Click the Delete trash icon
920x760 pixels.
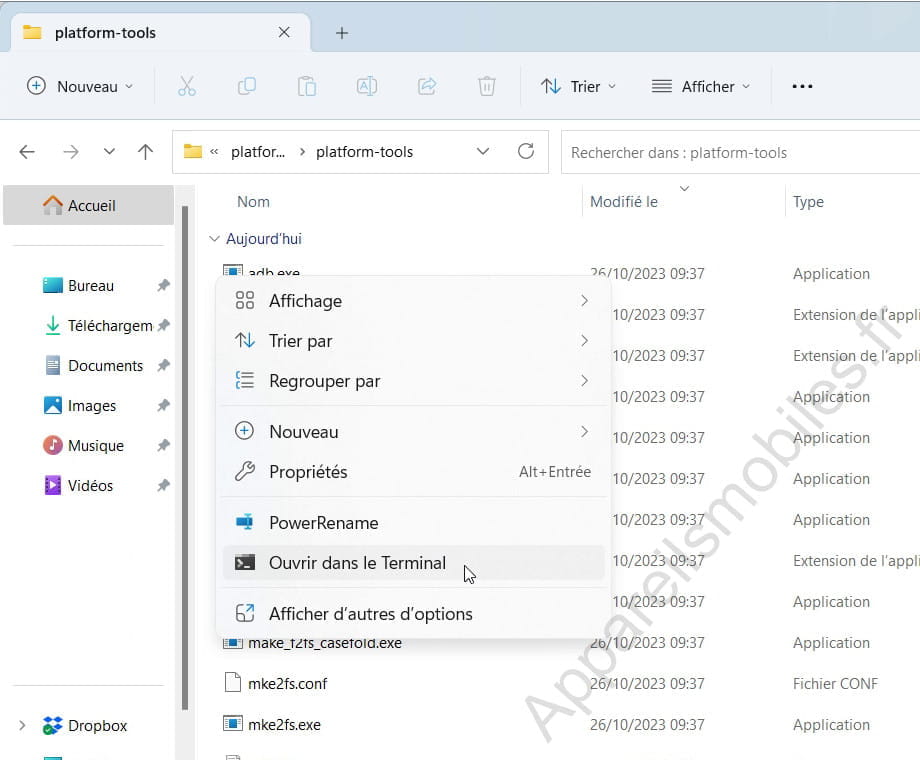coord(486,86)
